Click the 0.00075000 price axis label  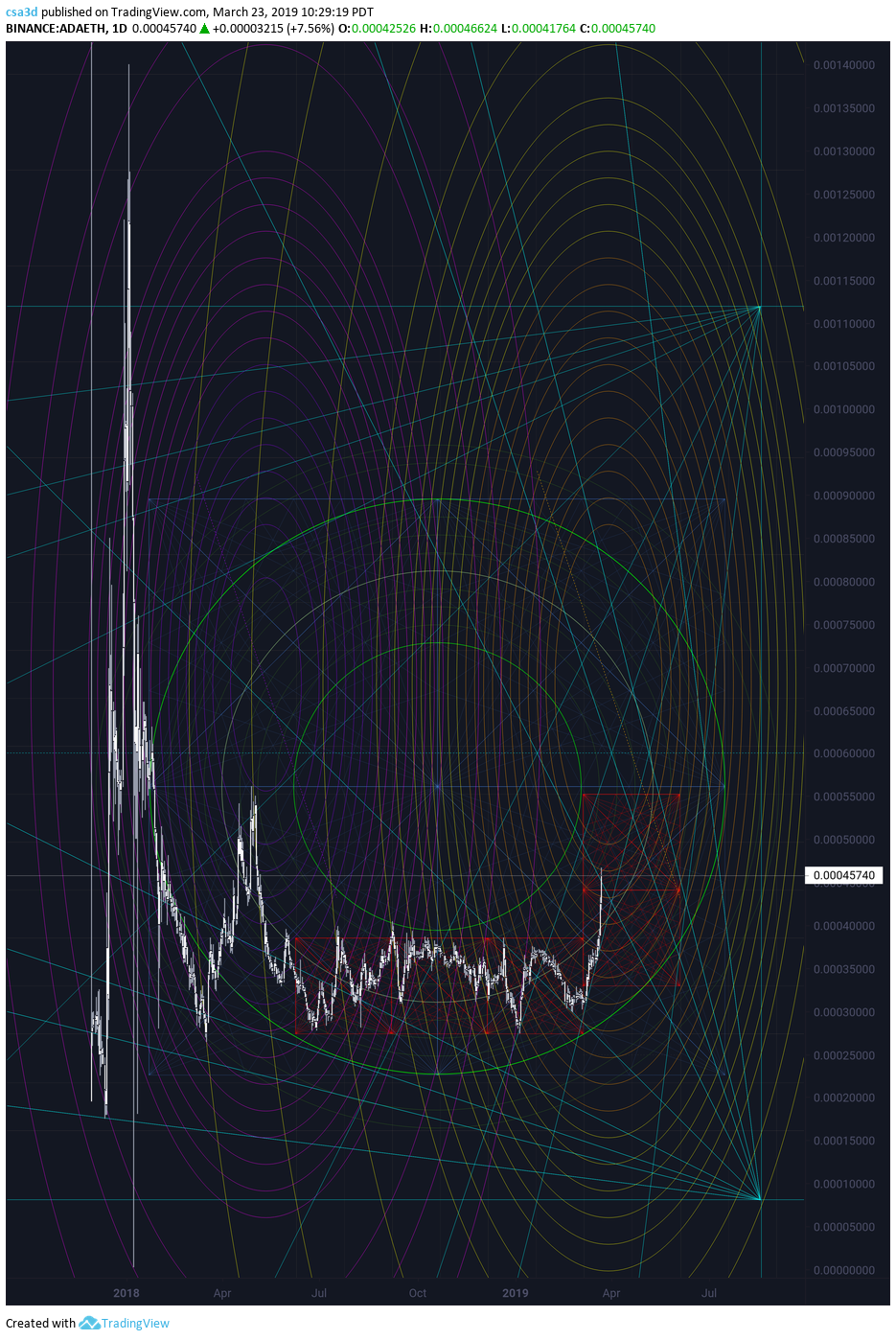[x=844, y=625]
